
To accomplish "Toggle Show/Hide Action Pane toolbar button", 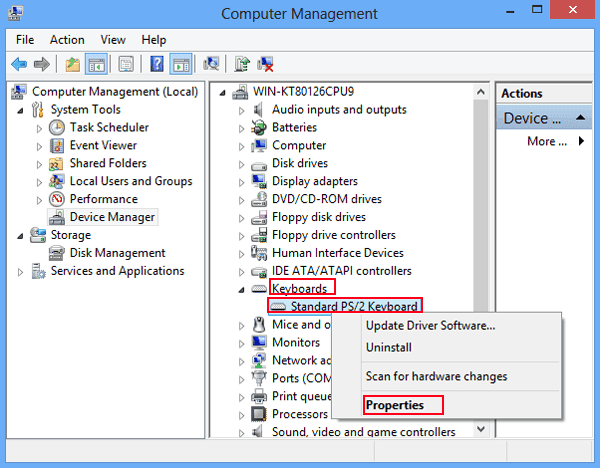I will click(x=181, y=64).
